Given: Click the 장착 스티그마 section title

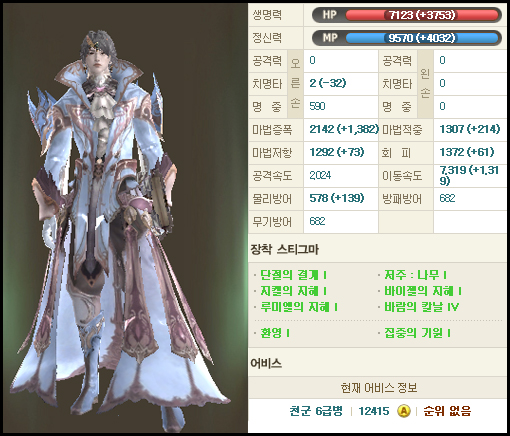Looking at the screenshot, I should 285,249.
